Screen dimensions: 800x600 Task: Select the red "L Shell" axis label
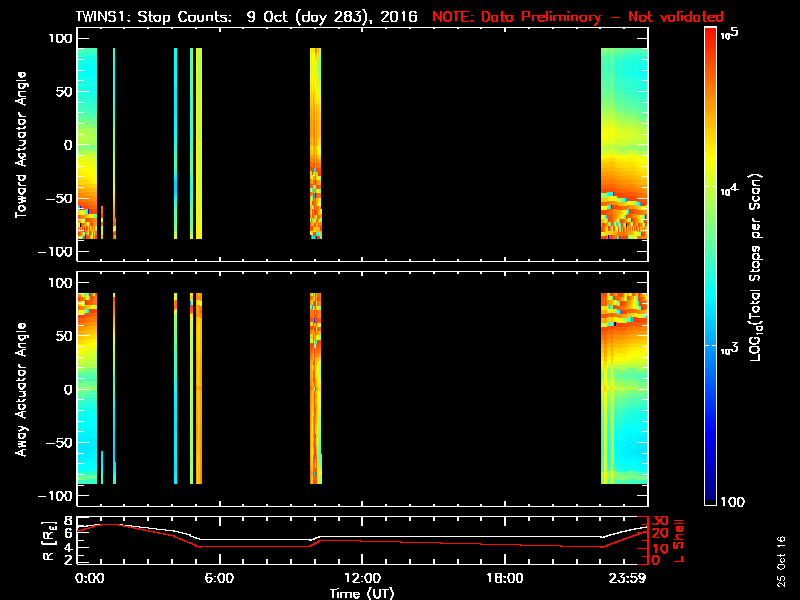[x=679, y=540]
